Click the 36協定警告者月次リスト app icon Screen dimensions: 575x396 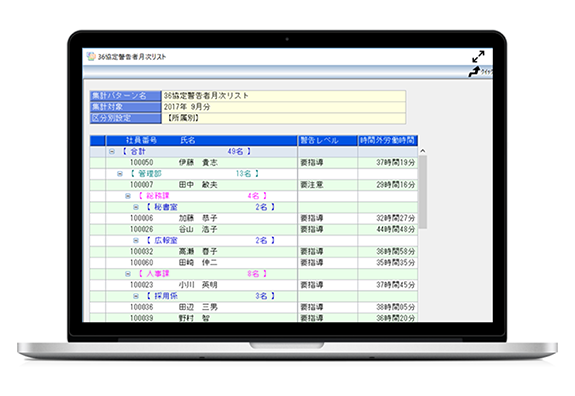tap(91, 56)
